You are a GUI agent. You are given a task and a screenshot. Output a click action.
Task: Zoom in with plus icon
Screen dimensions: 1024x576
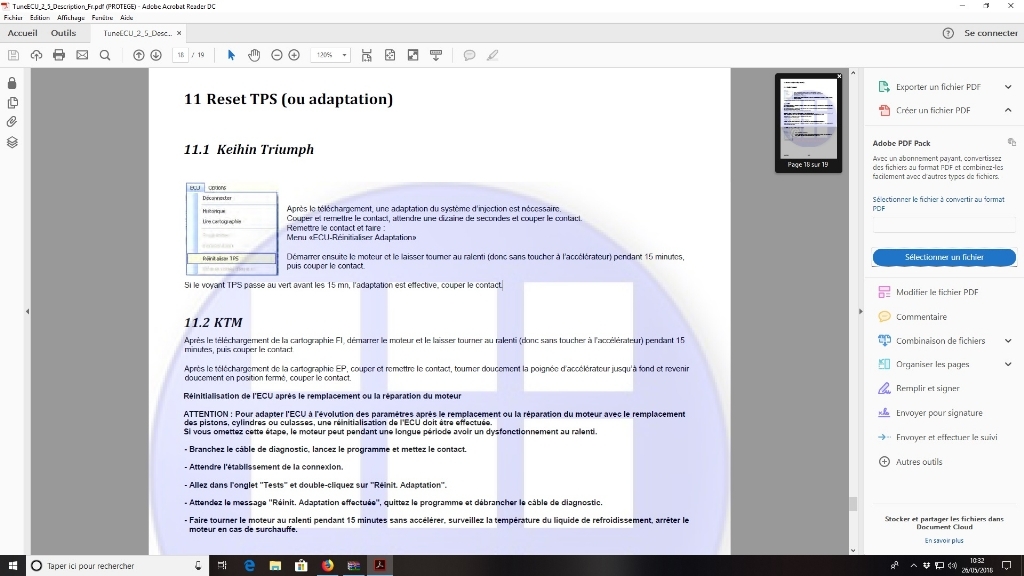click(x=294, y=56)
